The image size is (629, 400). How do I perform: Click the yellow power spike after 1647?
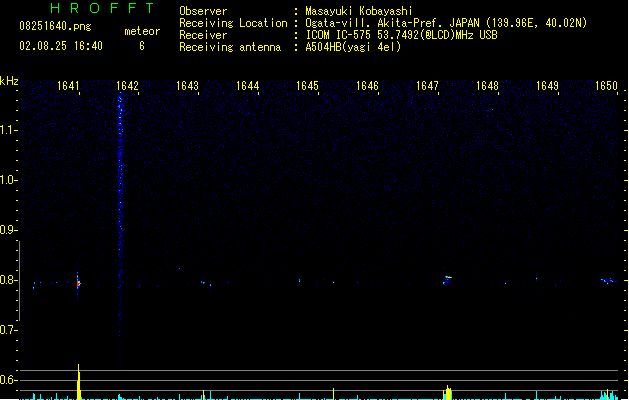[x=448, y=392]
